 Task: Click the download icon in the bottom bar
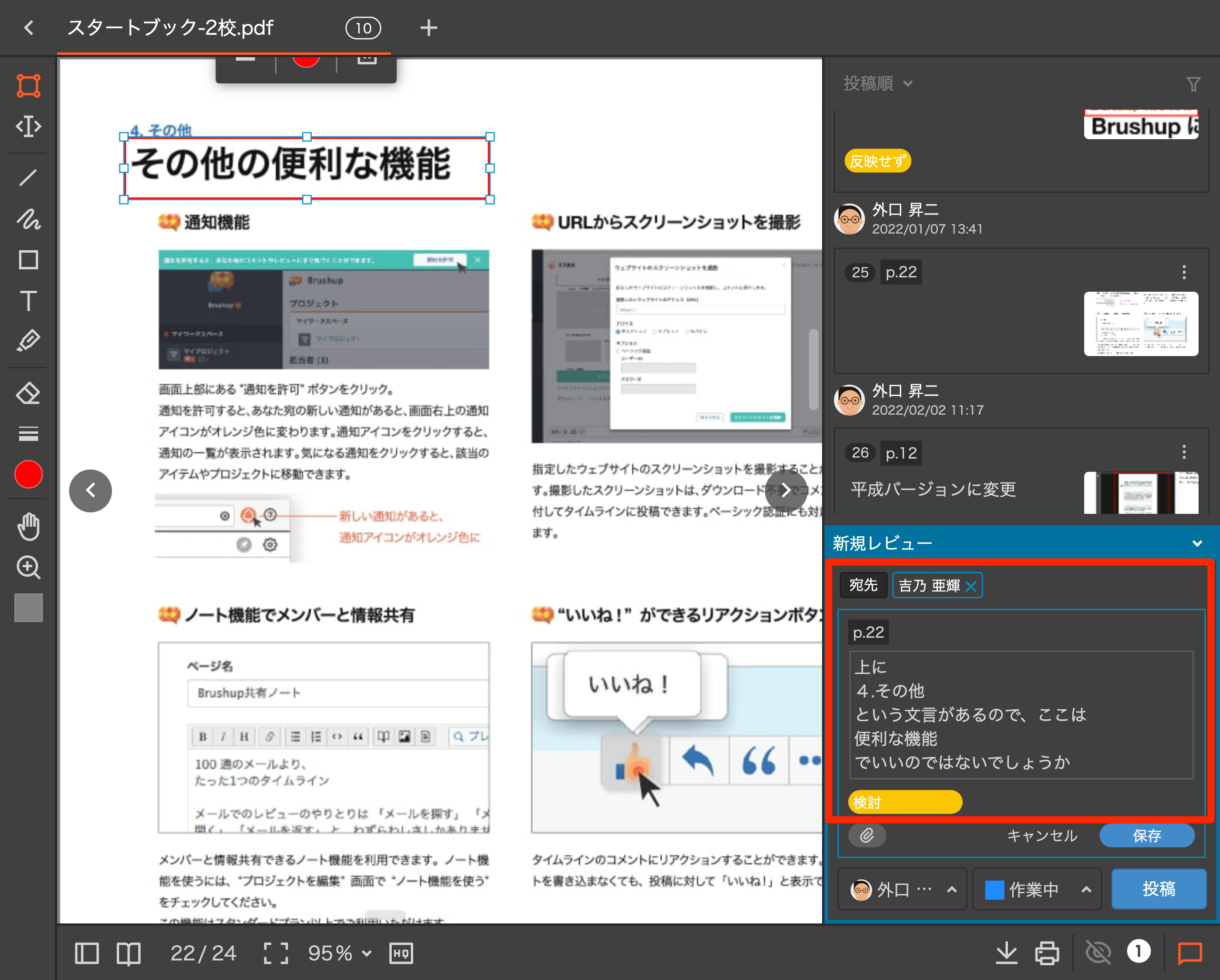pos(1006,952)
